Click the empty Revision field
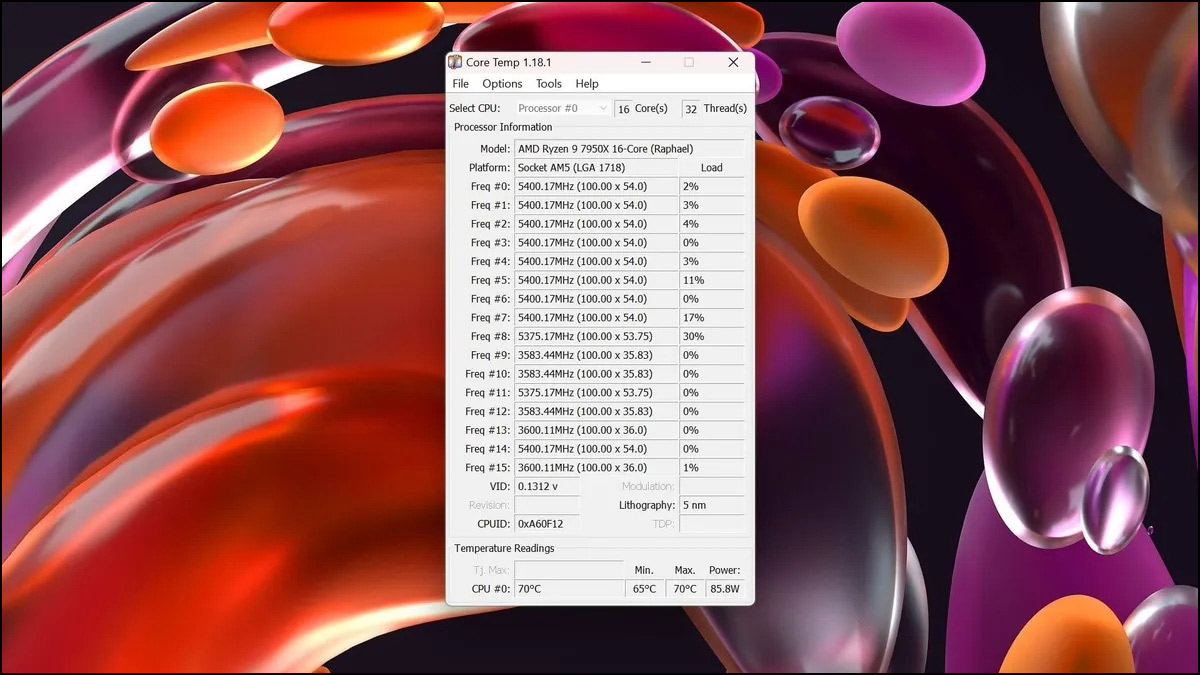Image resolution: width=1200 pixels, height=675 pixels. pyautogui.click(x=547, y=505)
